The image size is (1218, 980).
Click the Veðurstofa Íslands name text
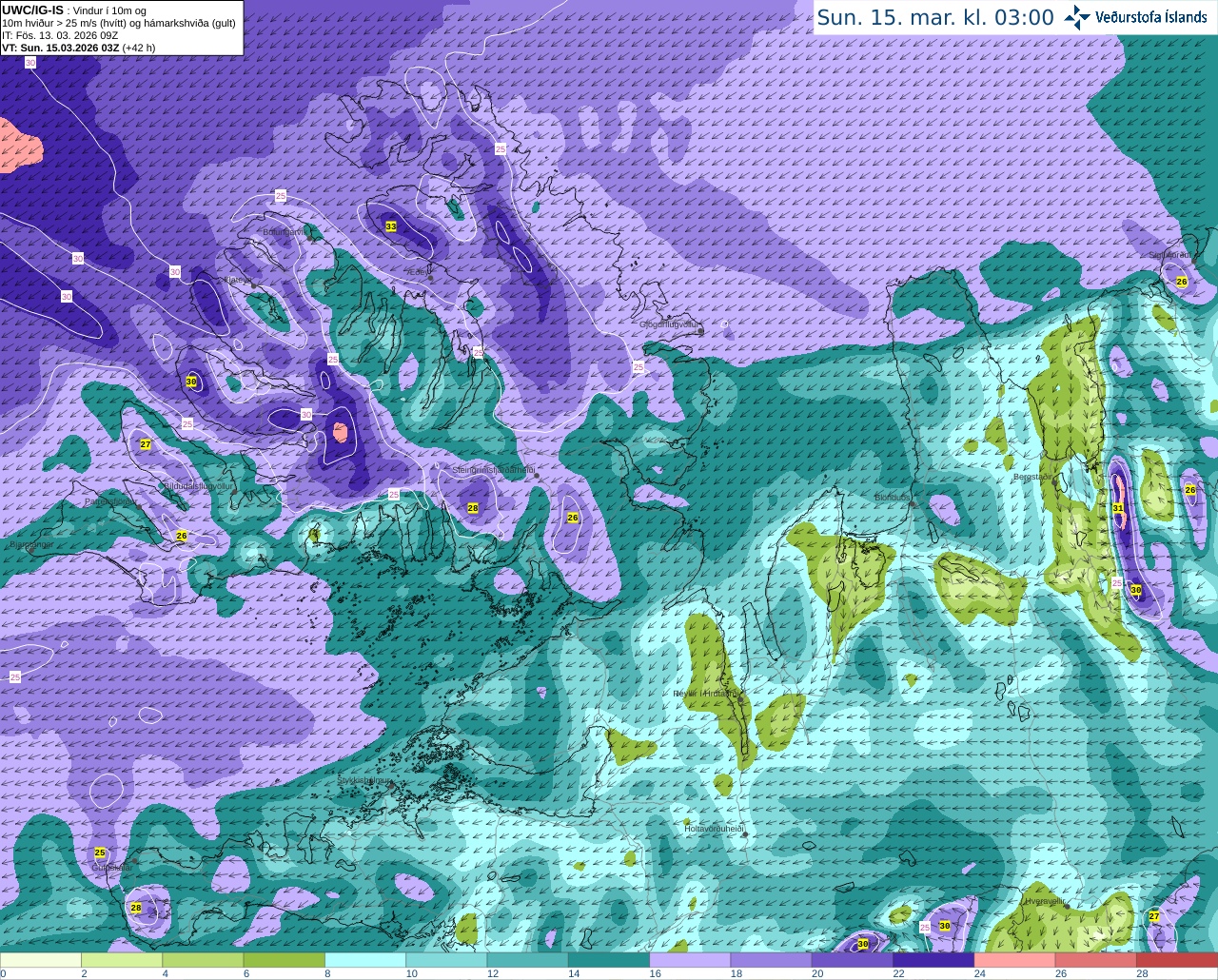(1151, 17)
